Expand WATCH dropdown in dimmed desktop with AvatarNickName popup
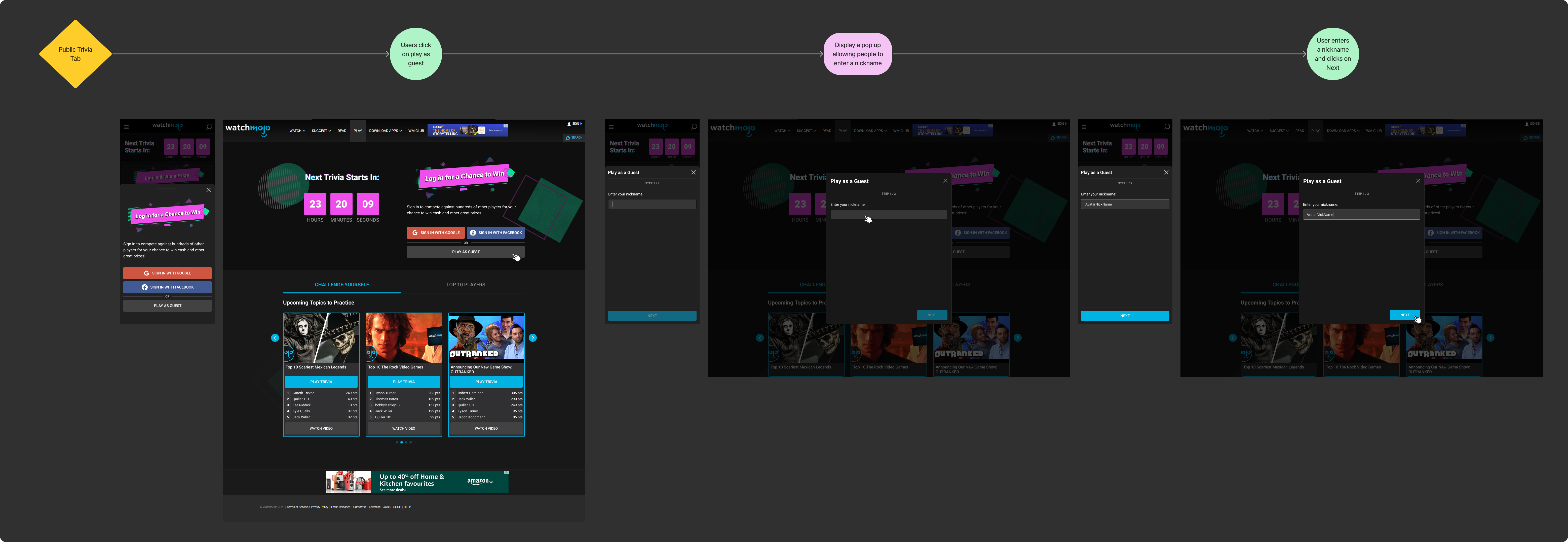This screenshot has width=1568, height=542. coord(1255,131)
